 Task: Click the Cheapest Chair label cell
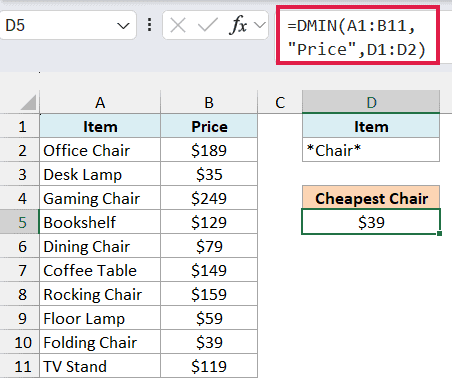click(x=371, y=198)
